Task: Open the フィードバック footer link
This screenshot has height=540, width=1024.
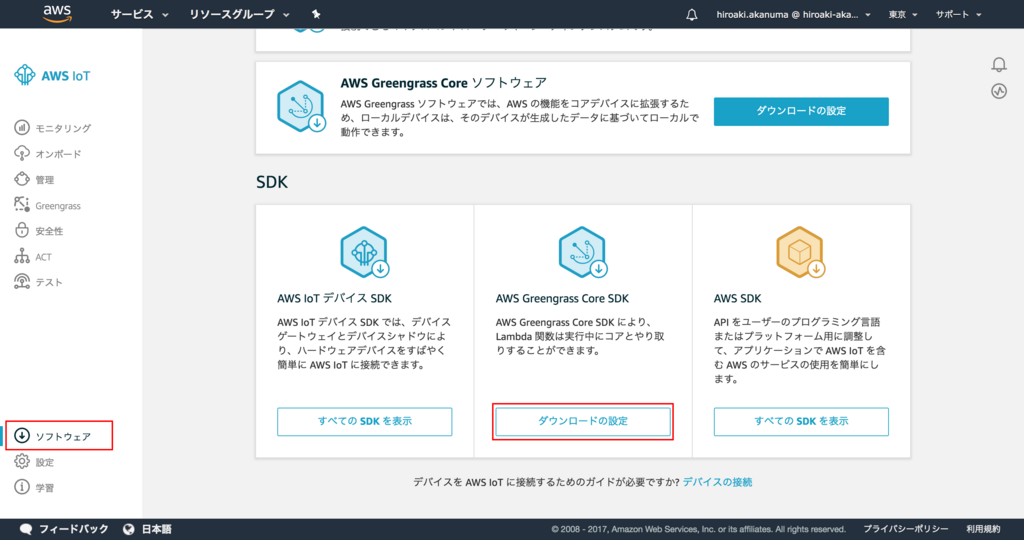Action: coord(73,529)
